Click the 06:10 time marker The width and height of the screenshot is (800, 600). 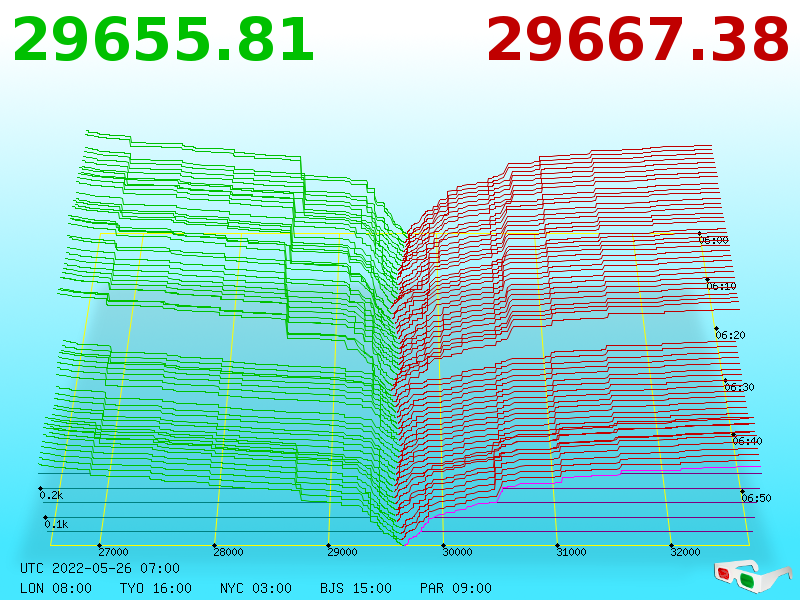(x=721, y=286)
